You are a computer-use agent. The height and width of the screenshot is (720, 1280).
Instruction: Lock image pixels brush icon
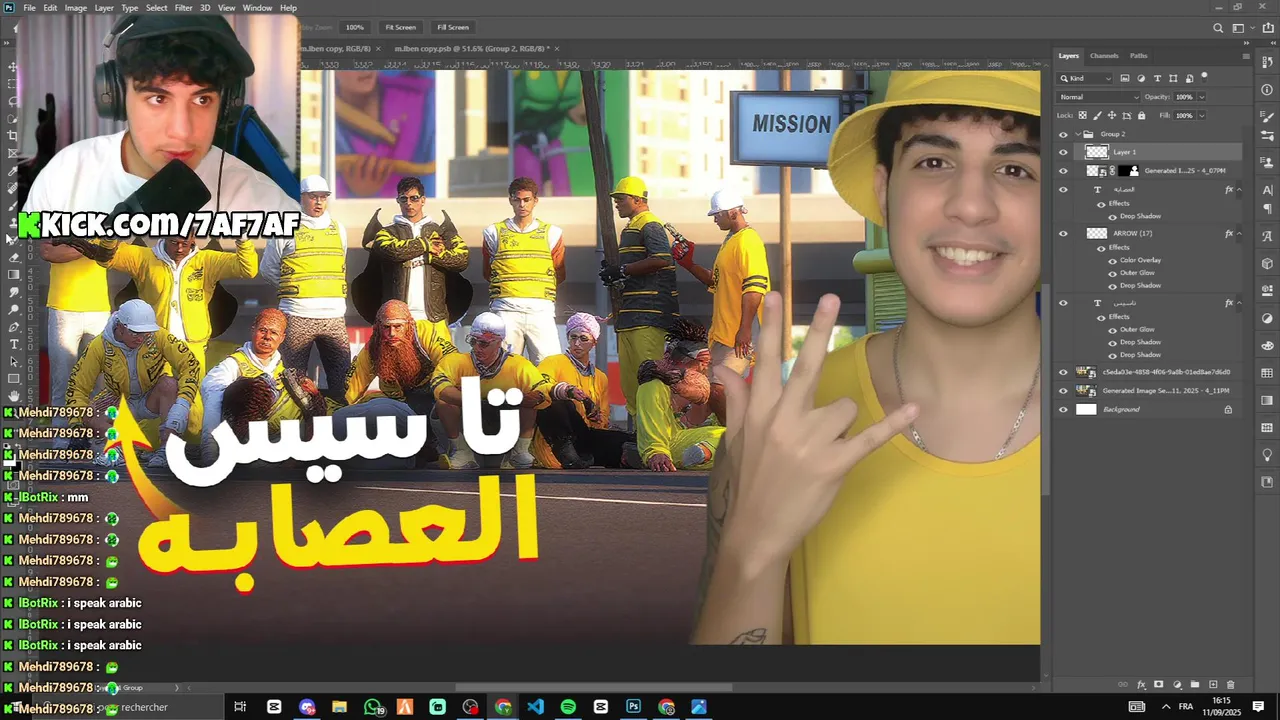pyautogui.click(x=1097, y=115)
